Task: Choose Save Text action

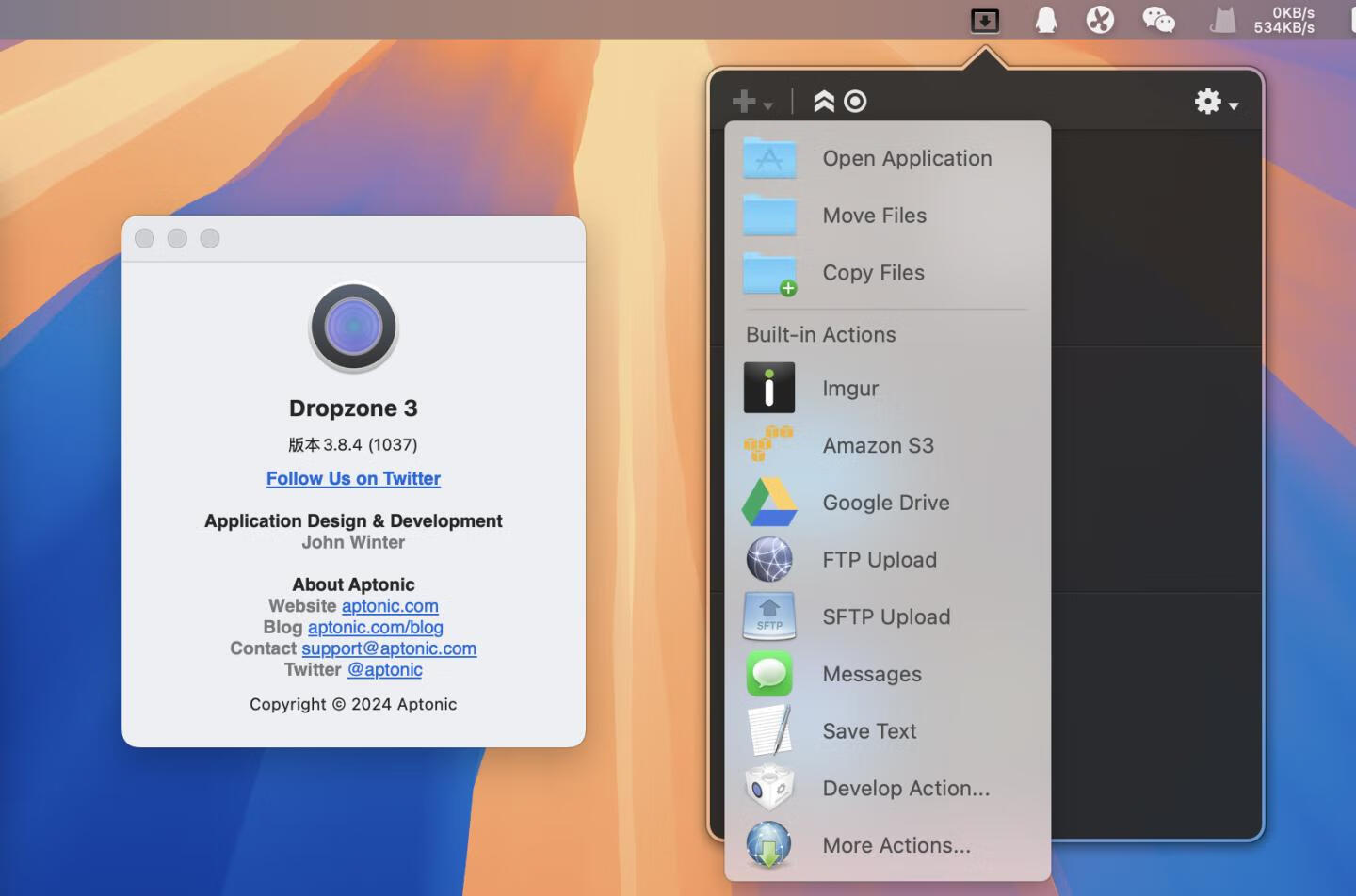Action: coord(887,731)
